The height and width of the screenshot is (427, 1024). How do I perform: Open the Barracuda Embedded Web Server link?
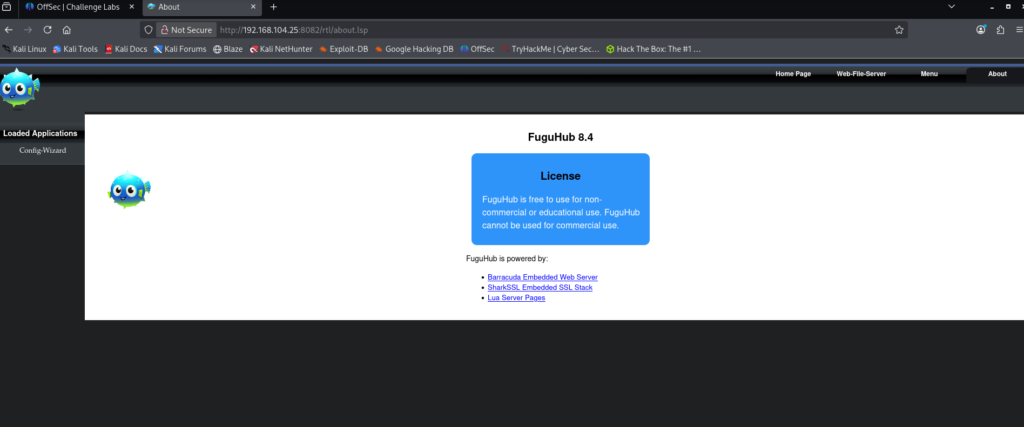(x=541, y=277)
